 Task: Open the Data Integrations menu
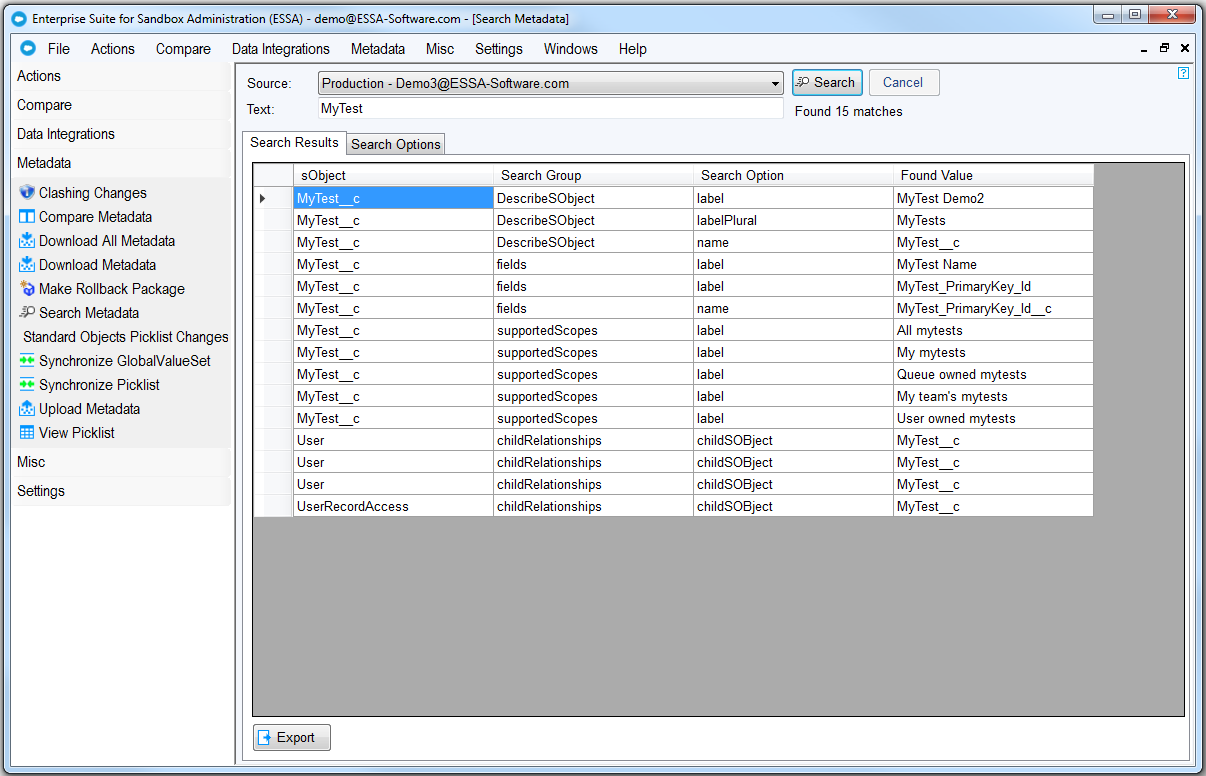[281, 49]
